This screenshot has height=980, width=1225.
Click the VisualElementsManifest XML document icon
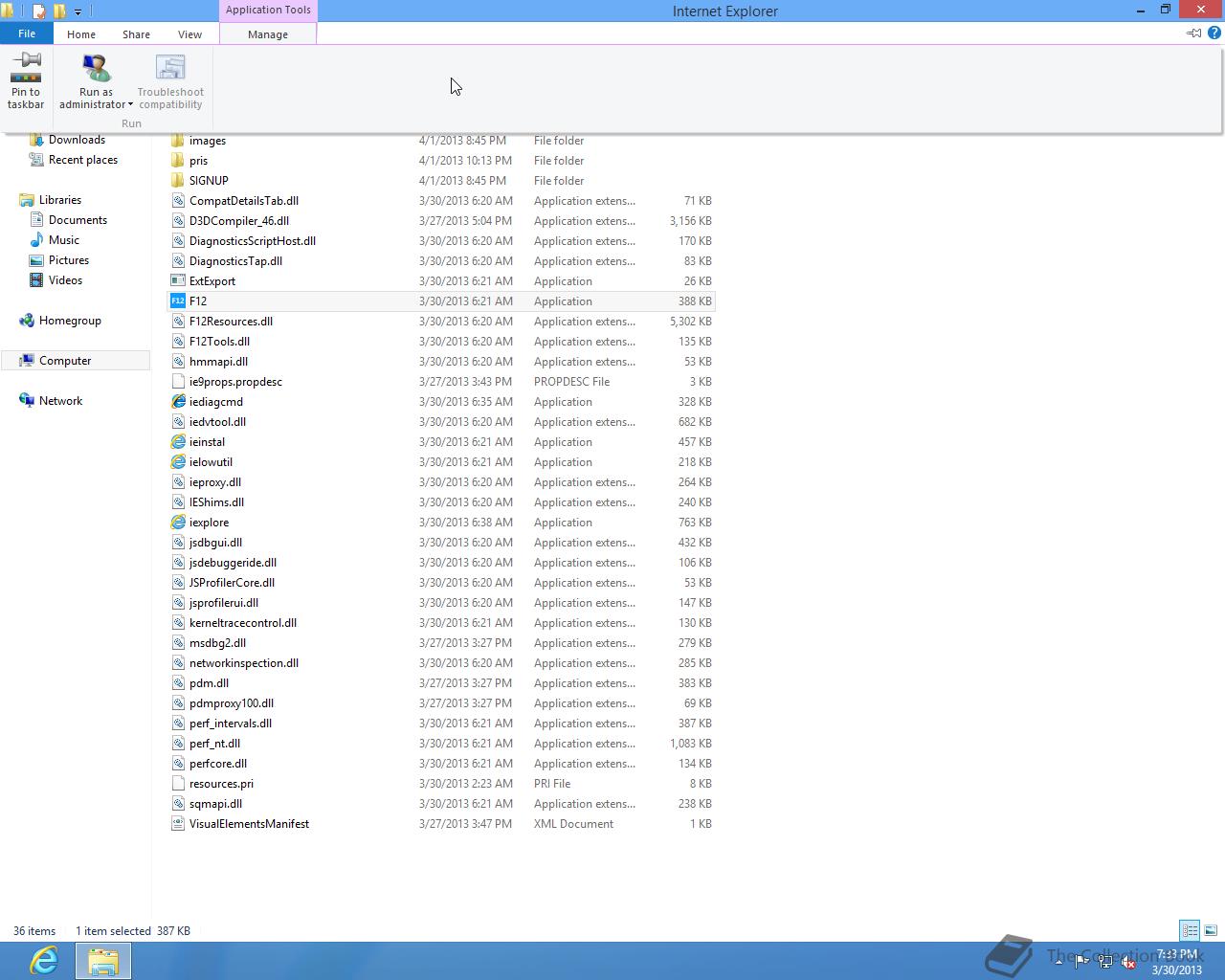pyautogui.click(x=178, y=824)
